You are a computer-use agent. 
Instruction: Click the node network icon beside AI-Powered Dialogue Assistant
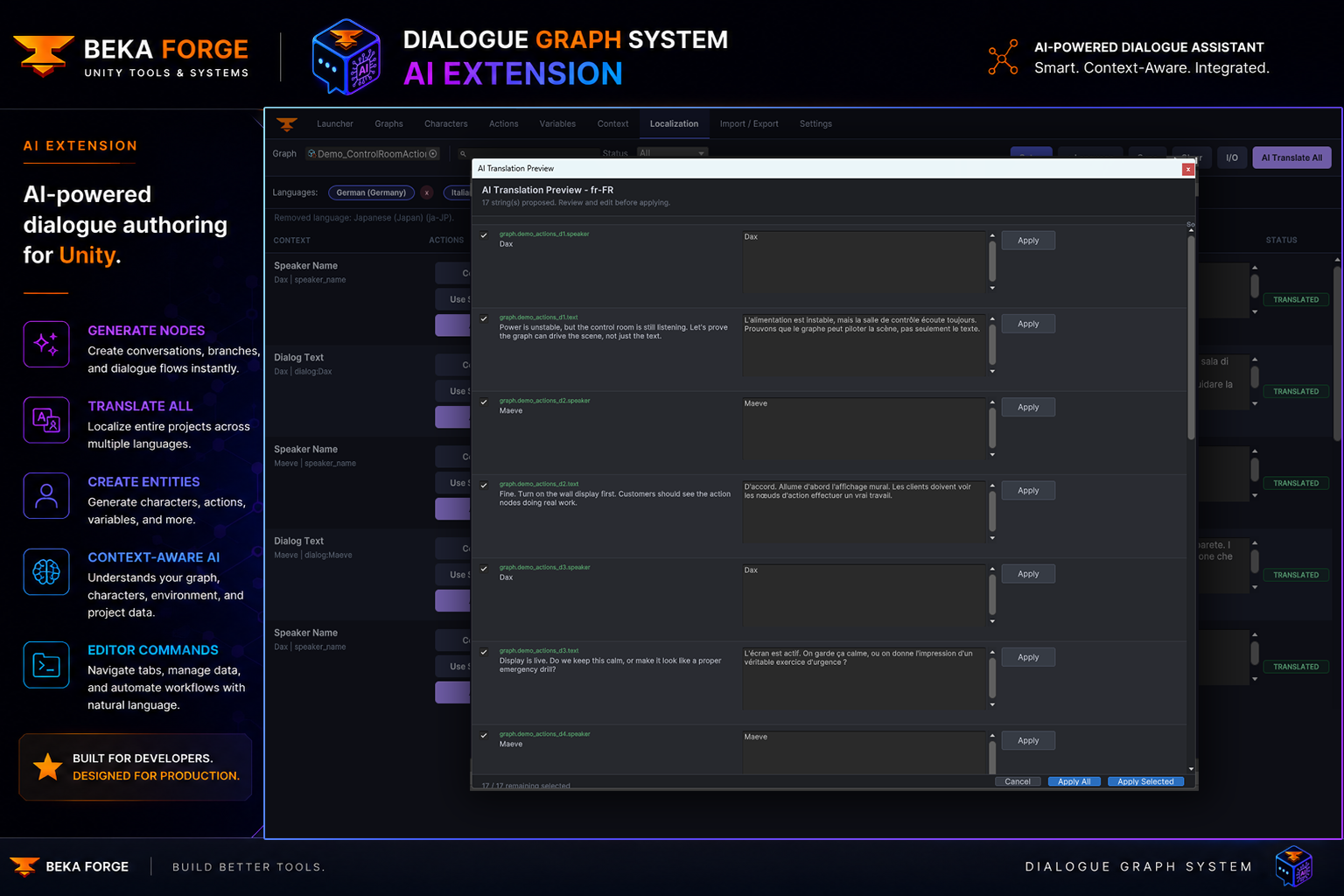pyautogui.click(x=1004, y=57)
